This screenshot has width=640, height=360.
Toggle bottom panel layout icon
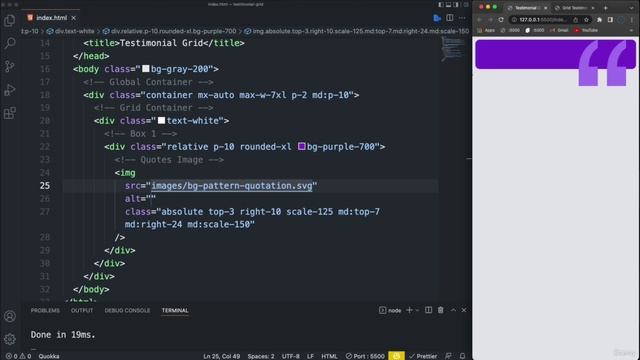pos(448,4)
